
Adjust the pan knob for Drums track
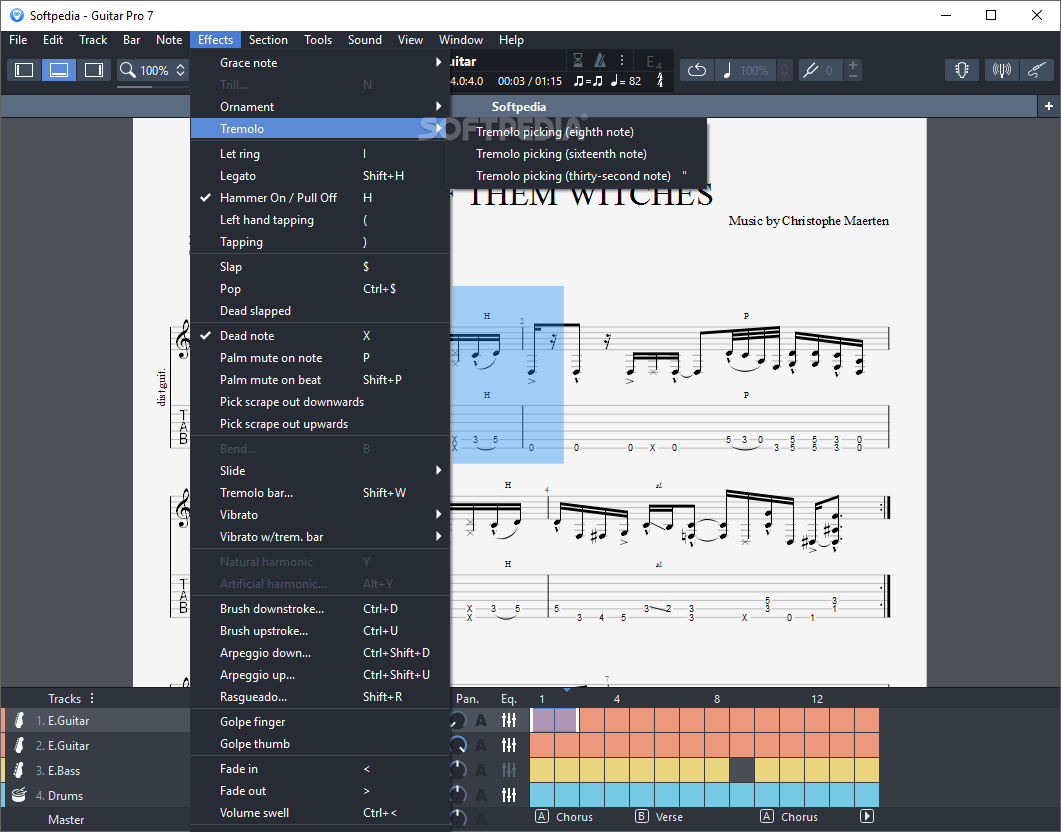[x=458, y=795]
